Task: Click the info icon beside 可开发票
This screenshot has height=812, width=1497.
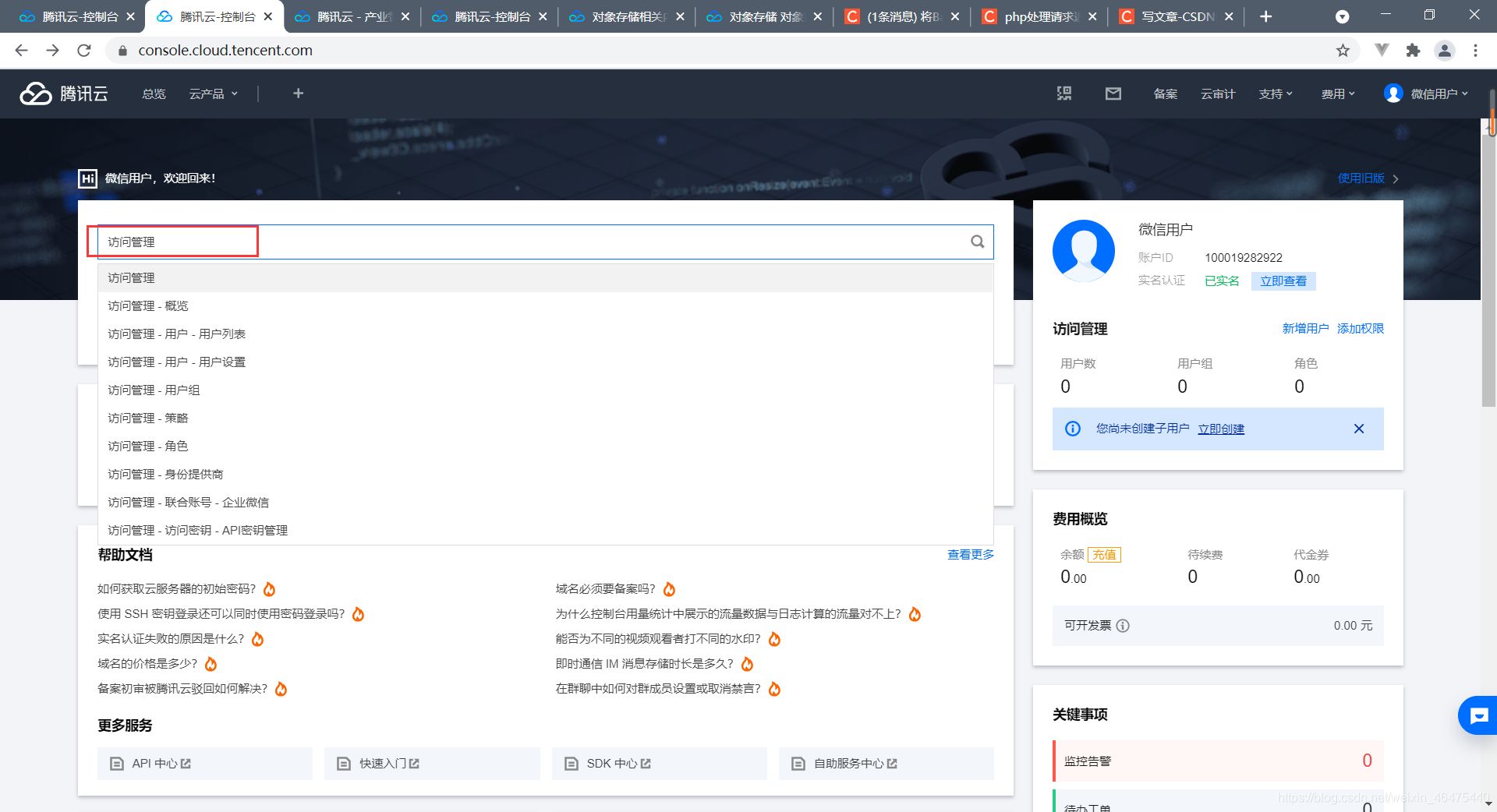Action: (1123, 626)
